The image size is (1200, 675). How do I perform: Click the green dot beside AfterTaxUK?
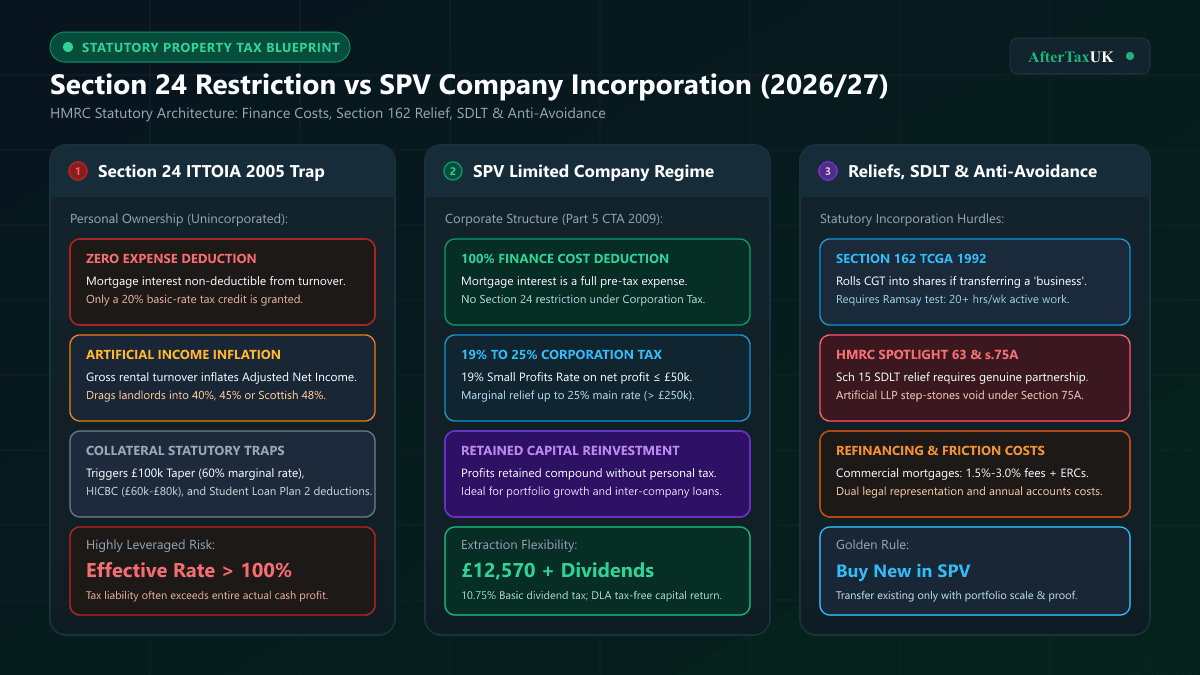pos(1130,57)
